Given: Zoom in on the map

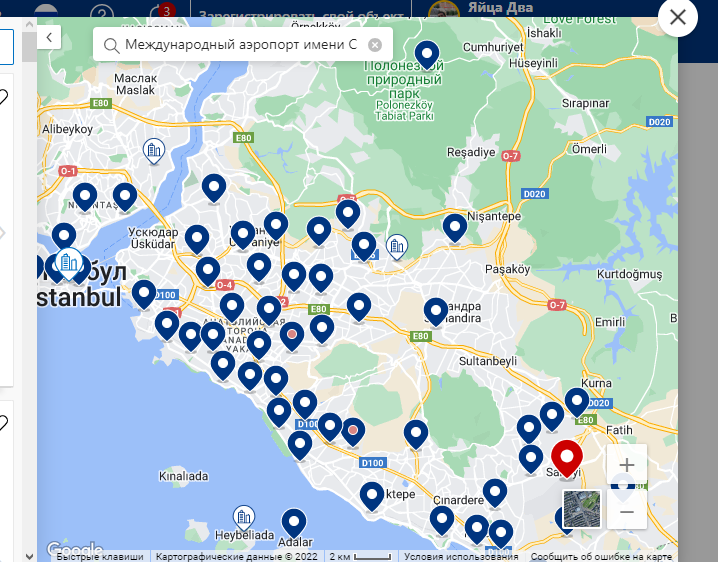Looking at the screenshot, I should pos(626,465).
